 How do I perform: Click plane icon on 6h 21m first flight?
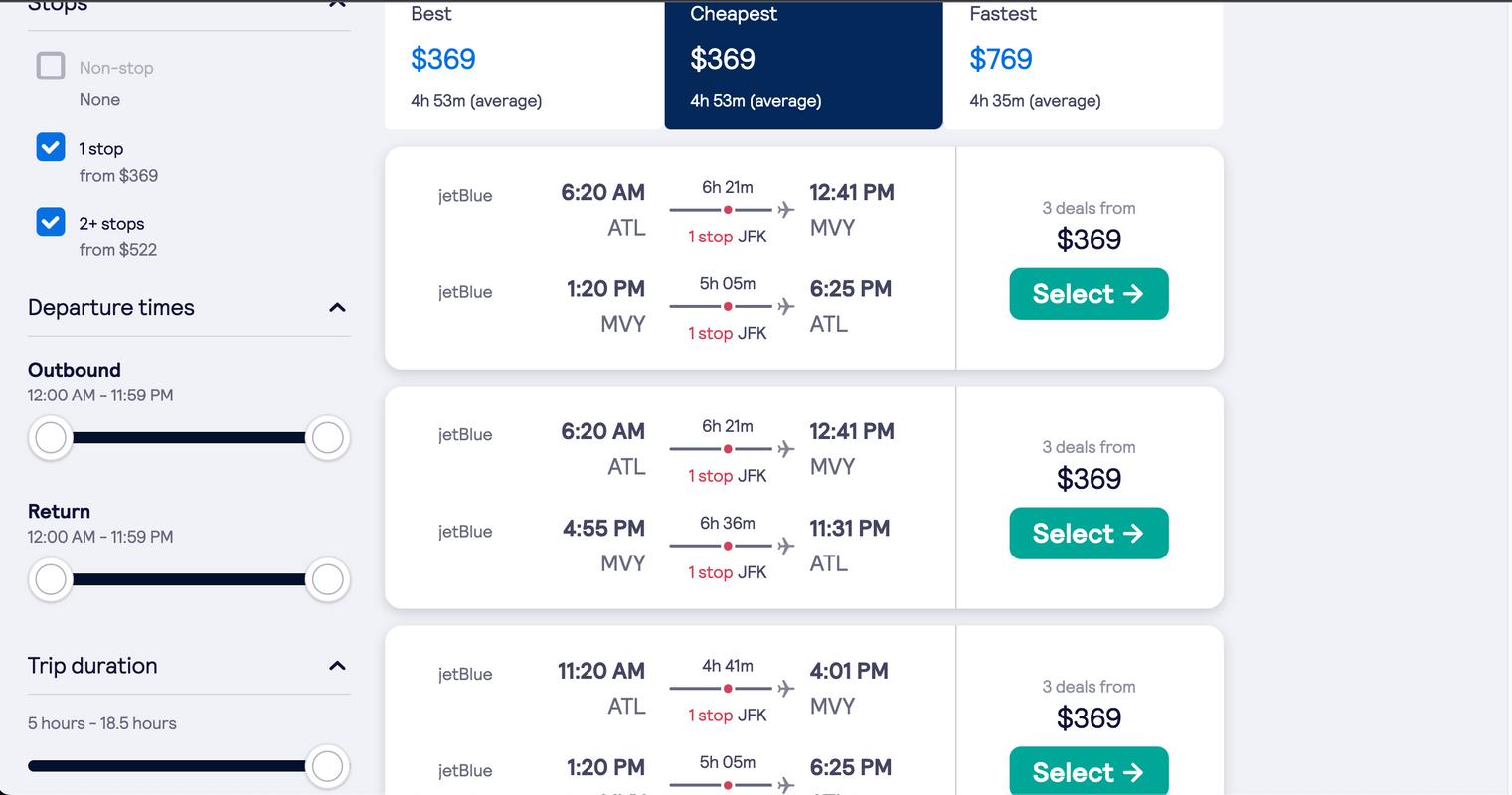[786, 210]
